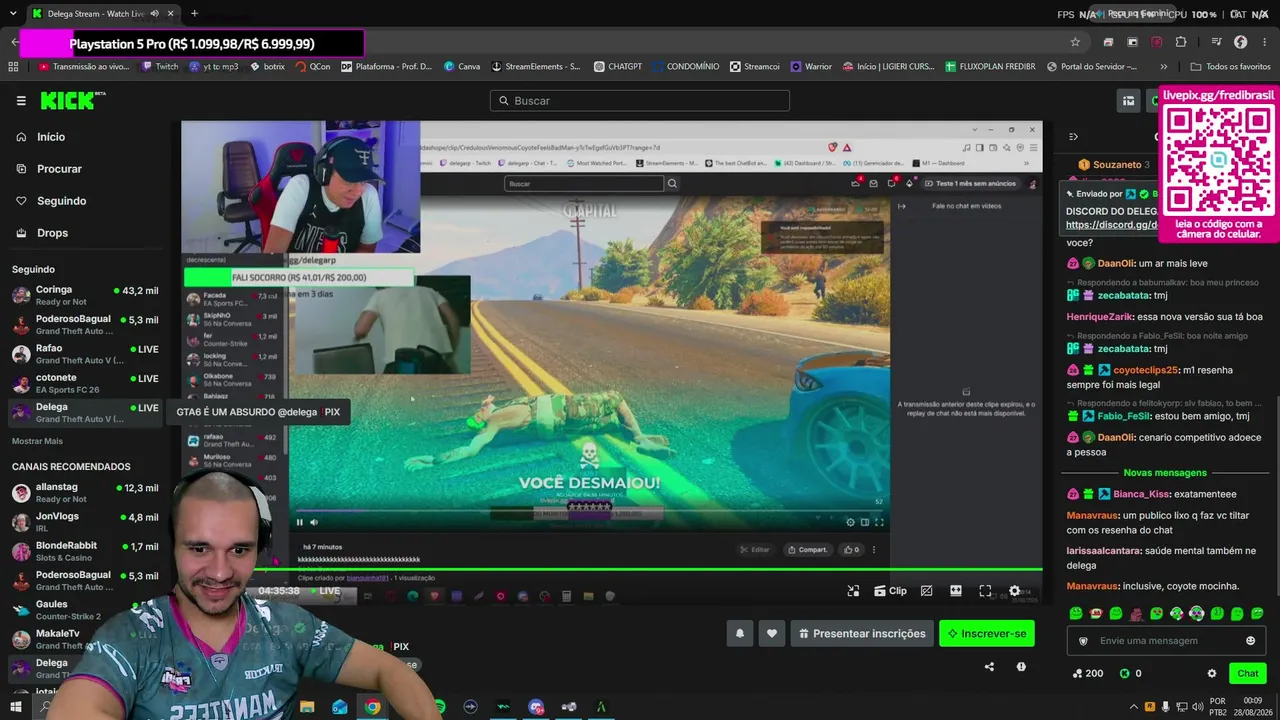1280x720 pixels.
Task: Open Rafao's live channel in sidebar
Action: (85, 354)
